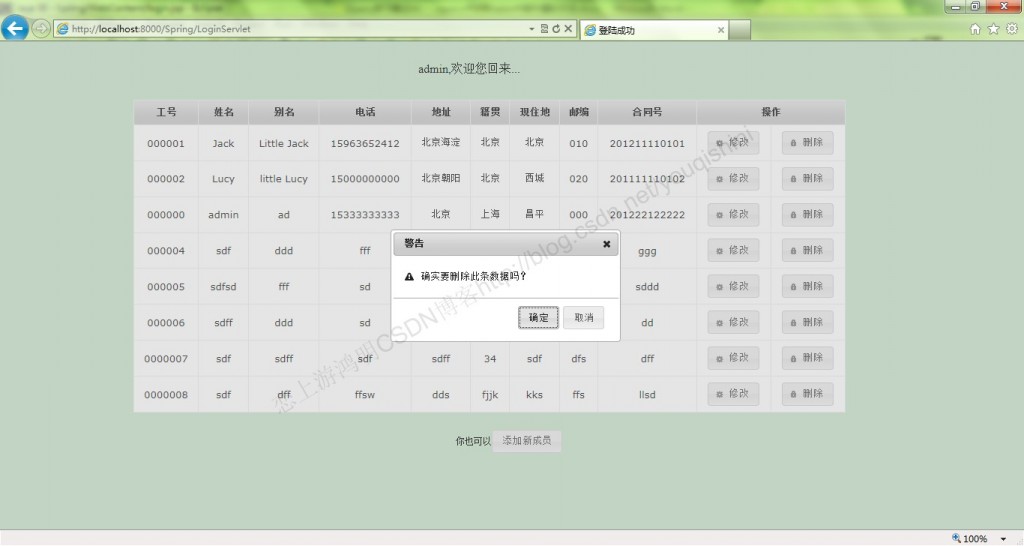Click 删除 for employee Lucy's row

click(807, 179)
